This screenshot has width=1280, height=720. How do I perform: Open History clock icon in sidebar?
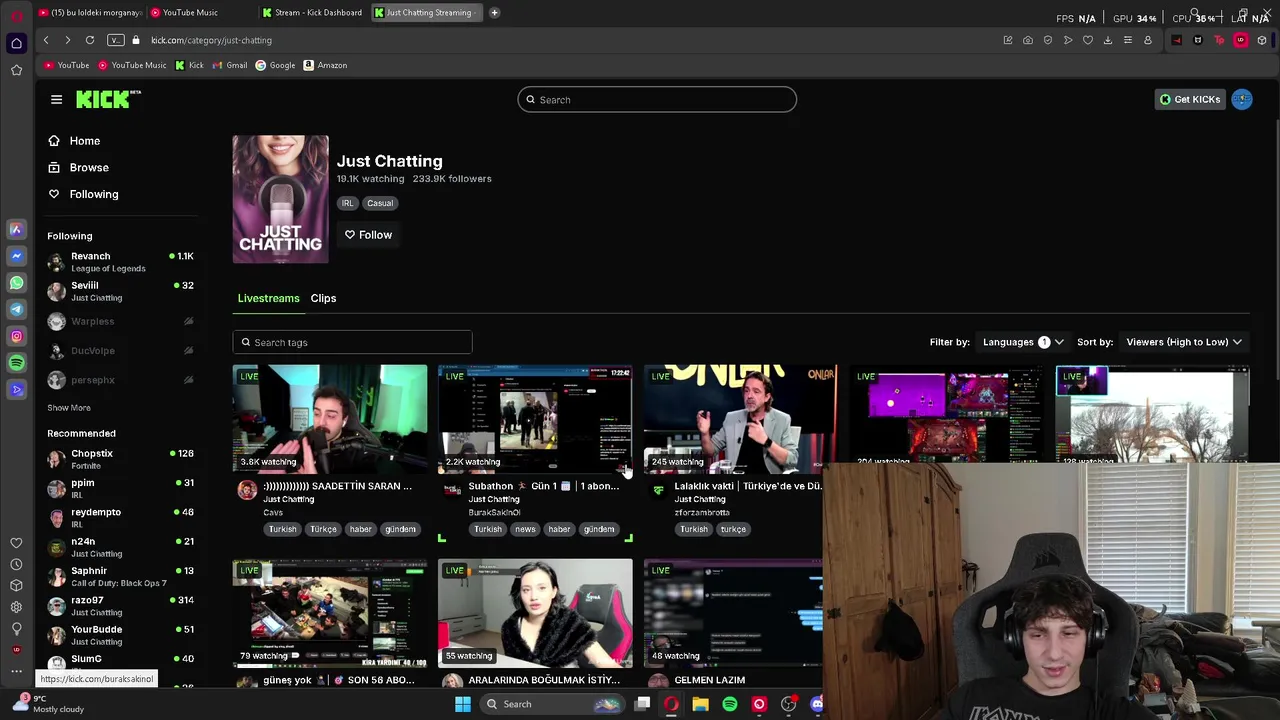tap(16, 565)
